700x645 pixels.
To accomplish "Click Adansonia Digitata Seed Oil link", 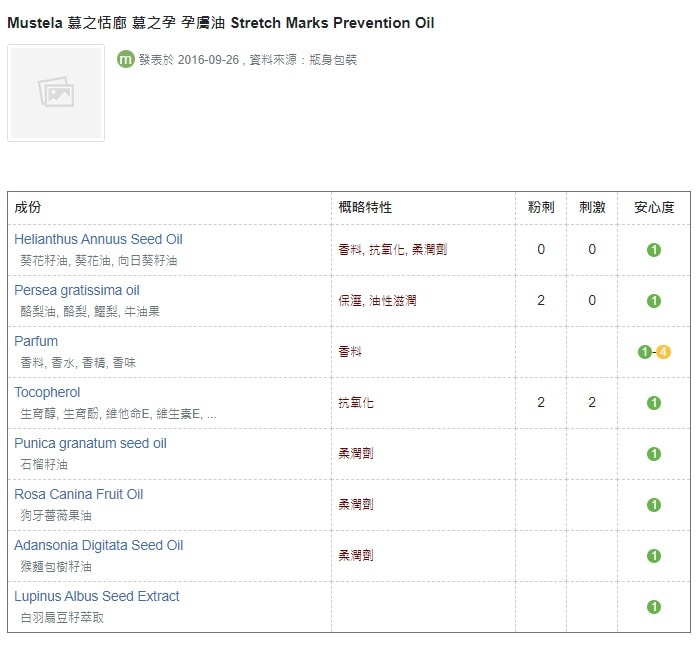I will (x=99, y=545).
